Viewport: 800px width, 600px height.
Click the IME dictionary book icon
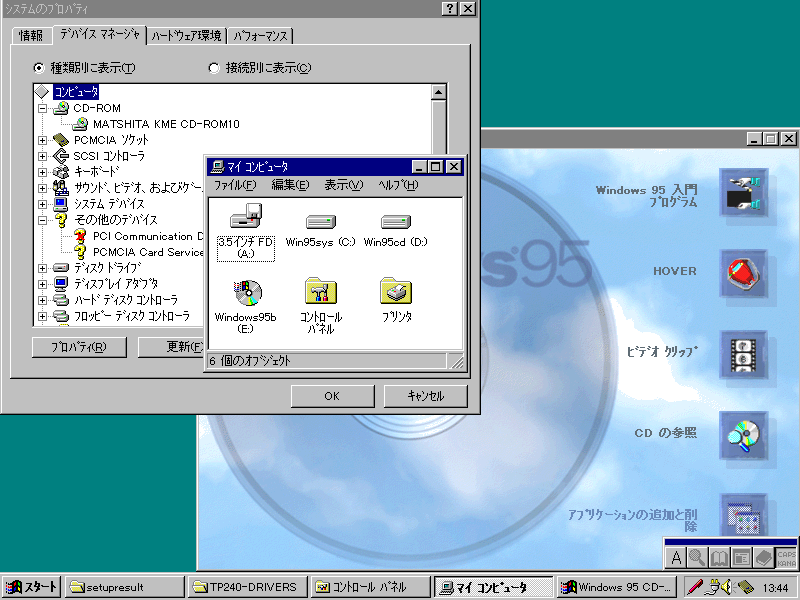[x=763, y=557]
